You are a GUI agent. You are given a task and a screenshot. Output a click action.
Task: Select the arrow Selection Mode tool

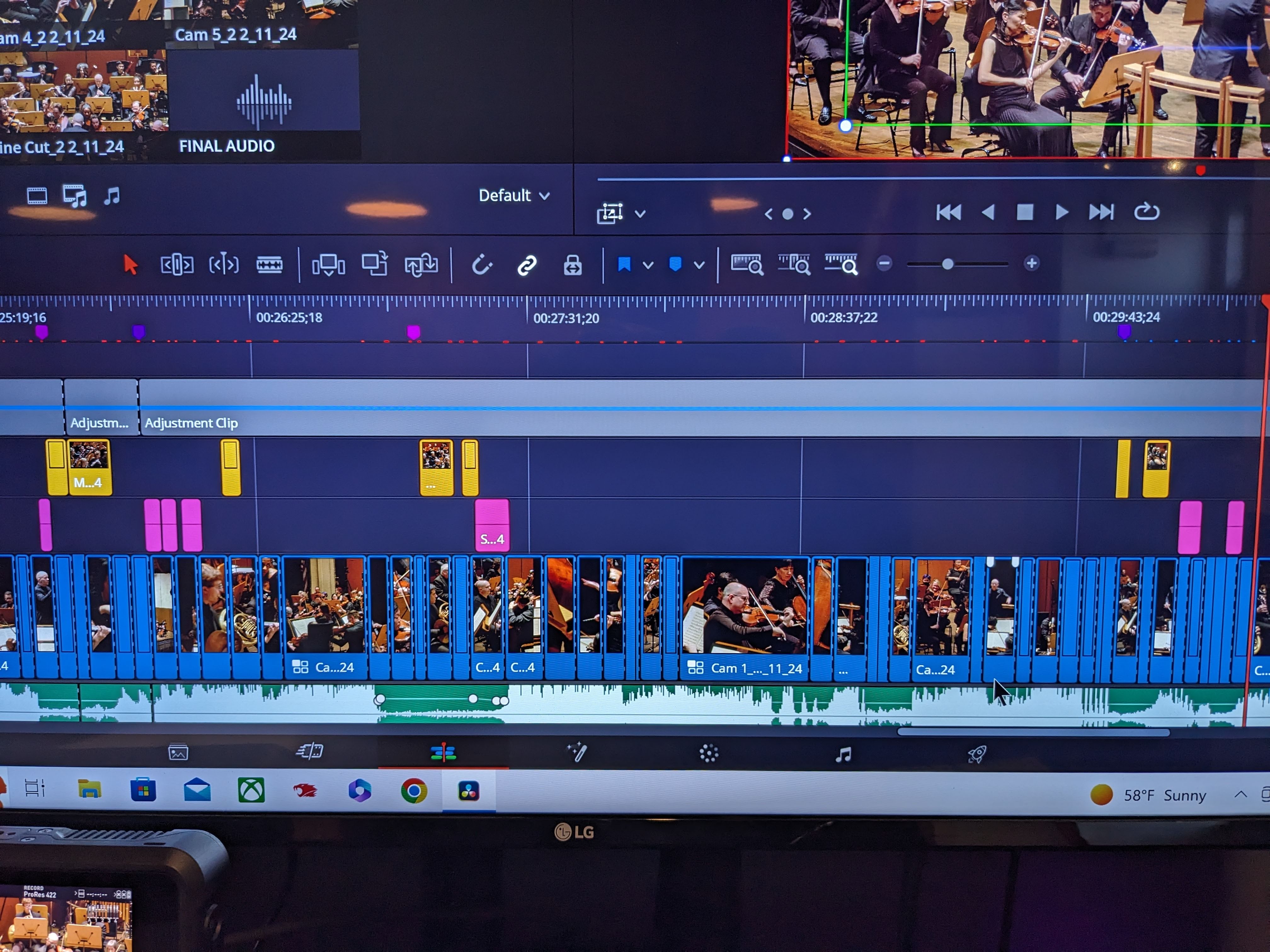pyautogui.click(x=130, y=264)
